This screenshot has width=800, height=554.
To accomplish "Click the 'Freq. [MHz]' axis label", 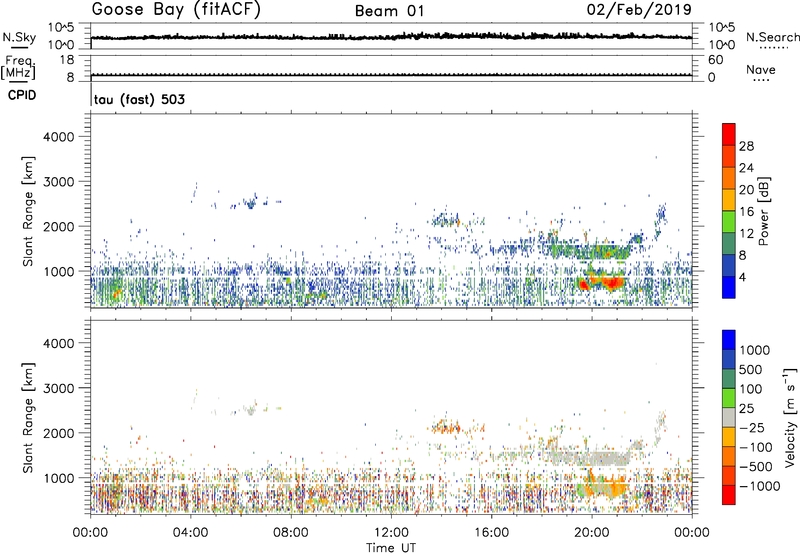I will tap(18, 67).
